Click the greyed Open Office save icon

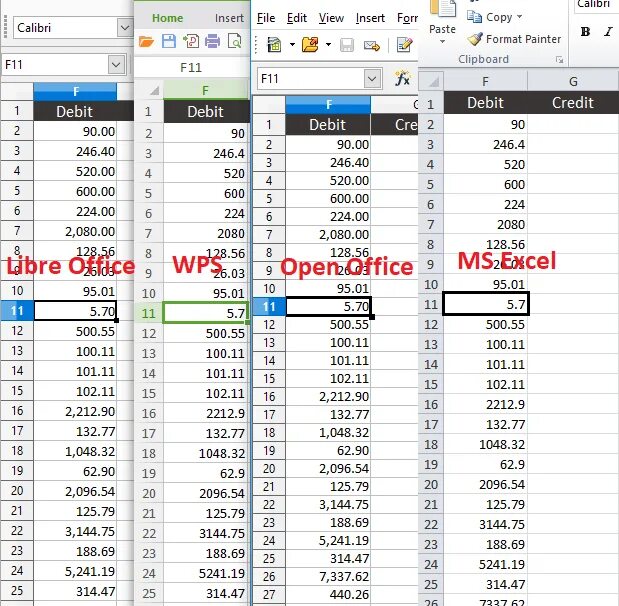click(347, 45)
